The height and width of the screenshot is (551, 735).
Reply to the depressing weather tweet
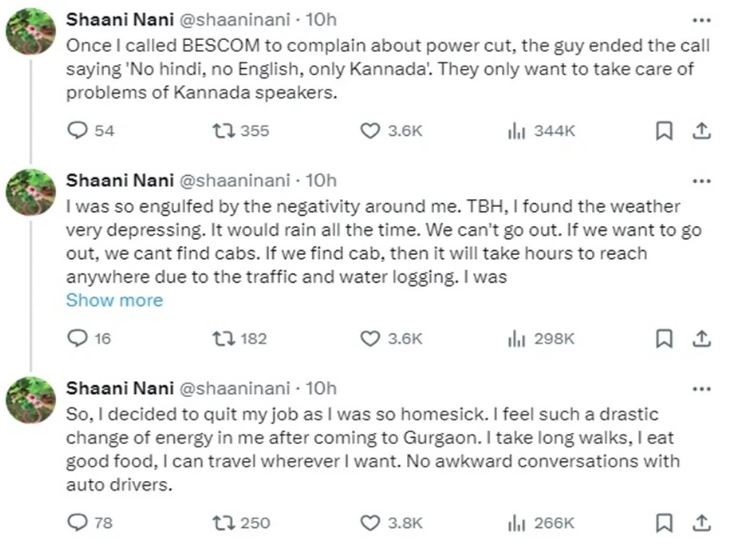click(x=76, y=338)
